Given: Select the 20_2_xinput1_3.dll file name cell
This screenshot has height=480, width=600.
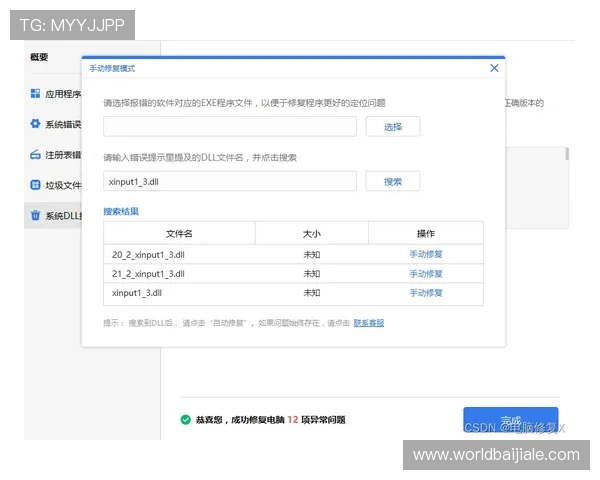Looking at the screenshot, I should [x=148, y=255].
